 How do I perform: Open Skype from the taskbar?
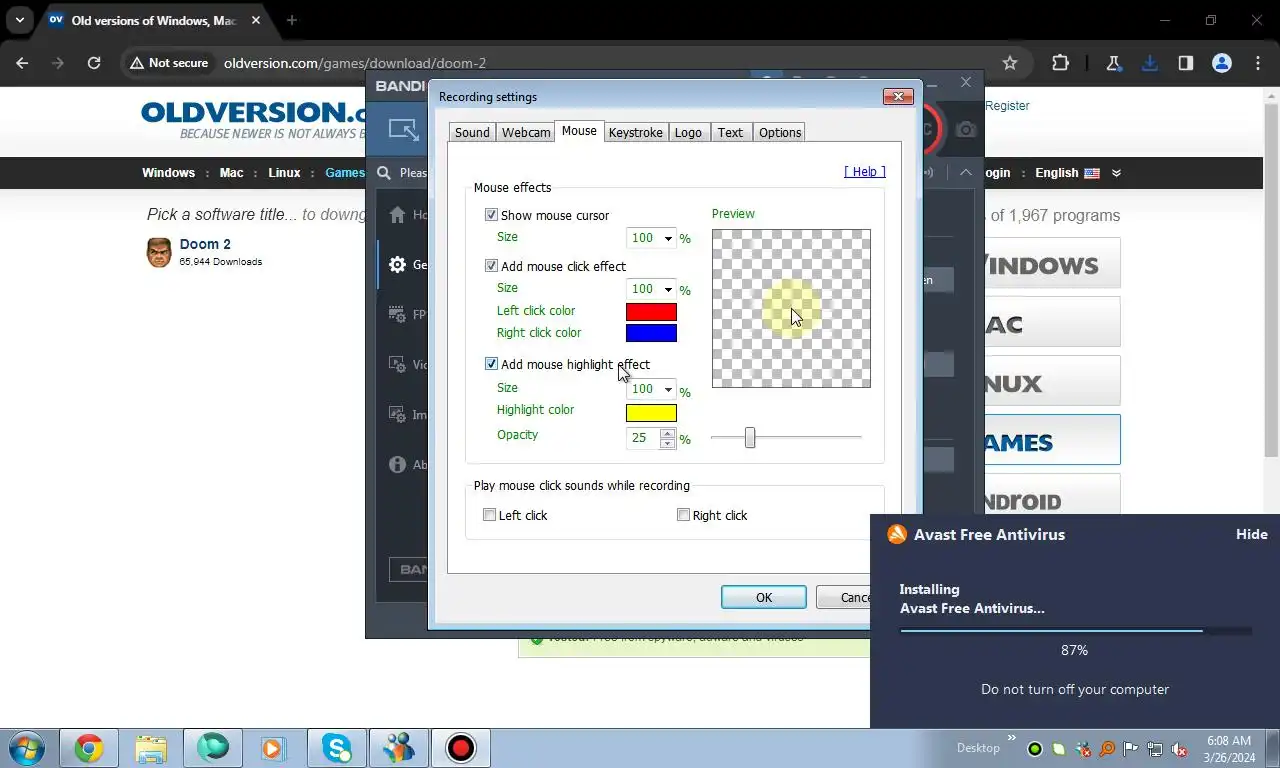tap(337, 748)
